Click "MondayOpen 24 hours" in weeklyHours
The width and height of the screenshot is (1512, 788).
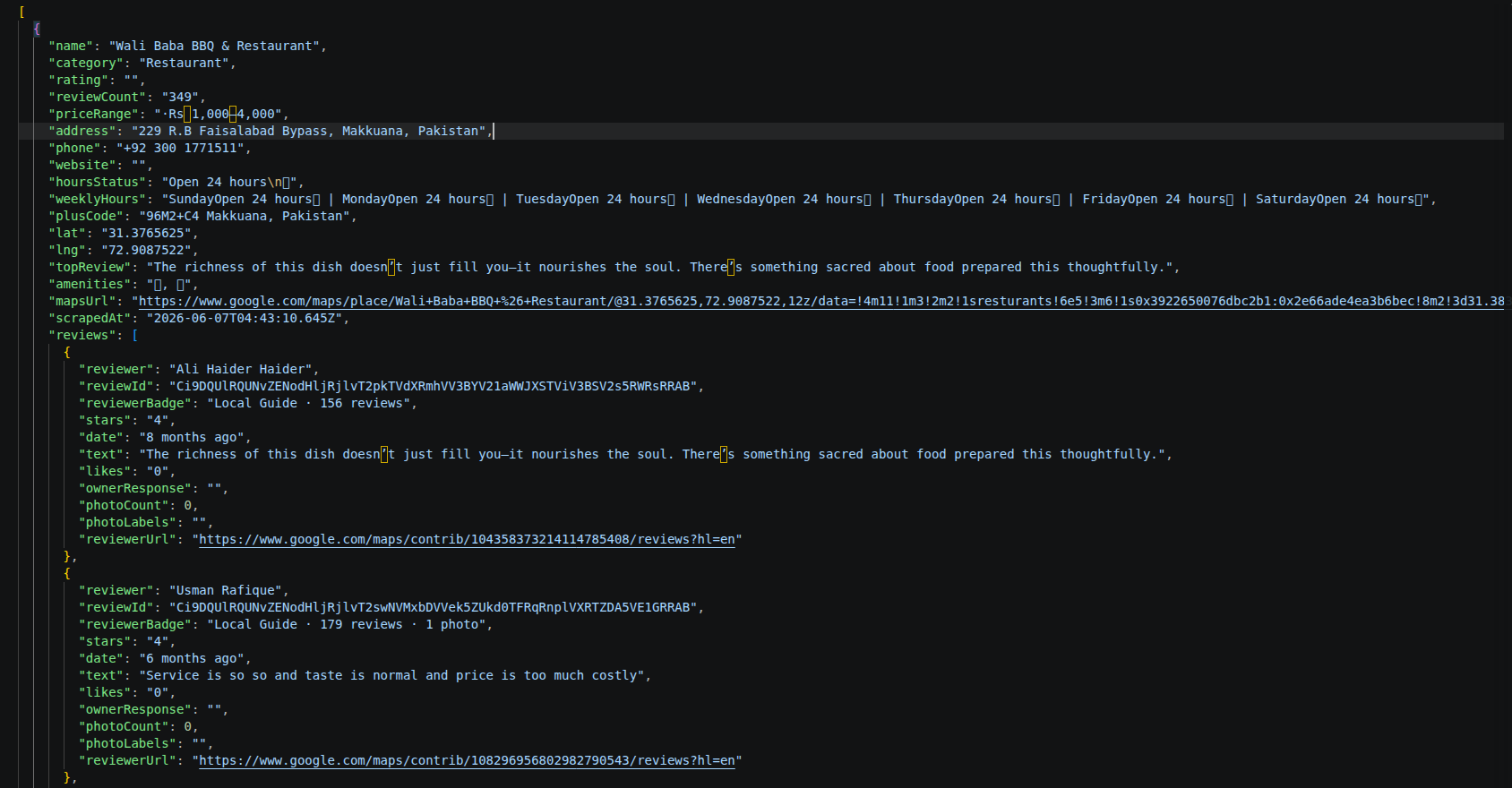coord(414,199)
